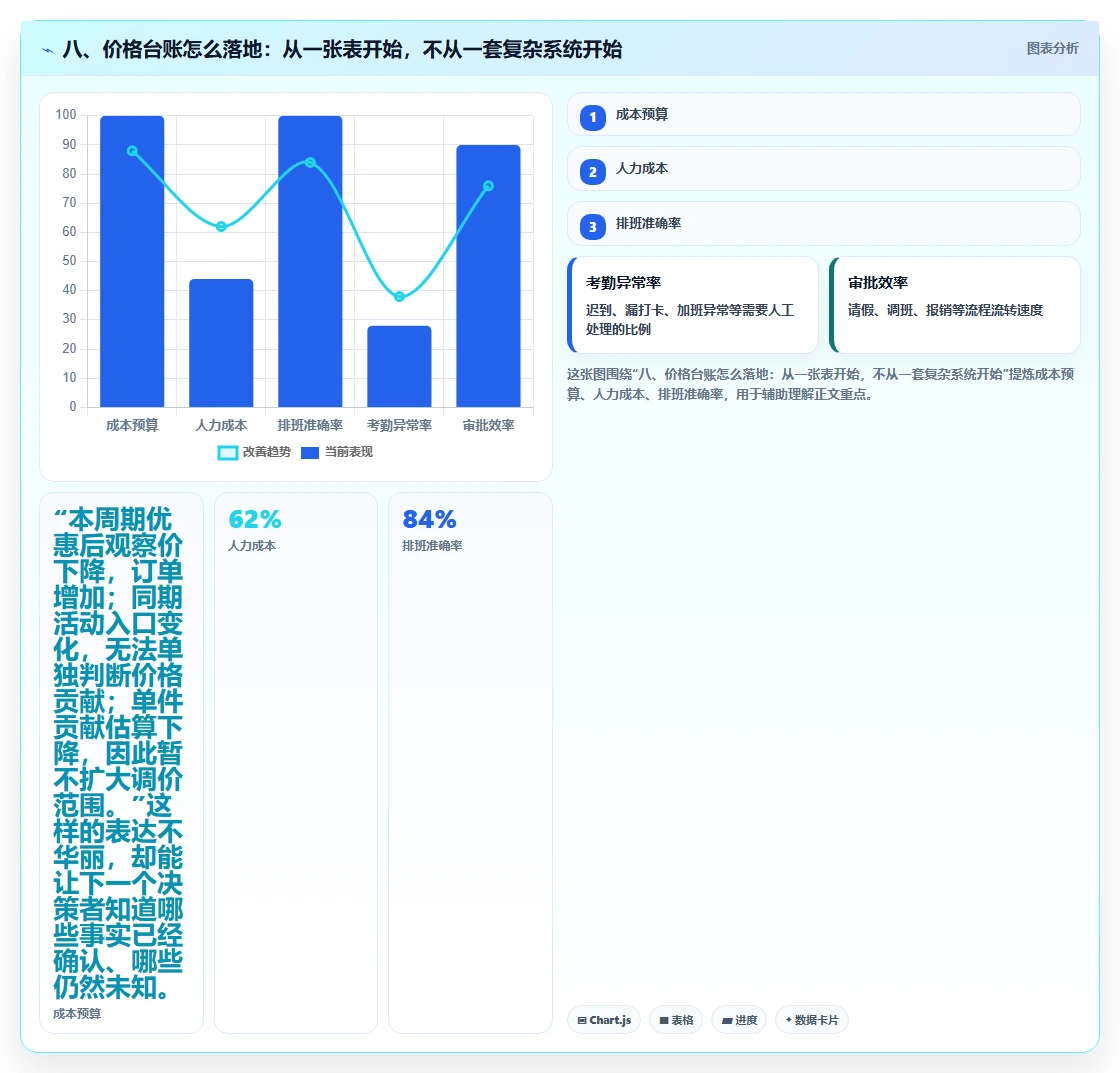Click the 成本预算 bar in chart
Image resolution: width=1120 pixels, height=1073 pixels.
pyautogui.click(x=132, y=261)
